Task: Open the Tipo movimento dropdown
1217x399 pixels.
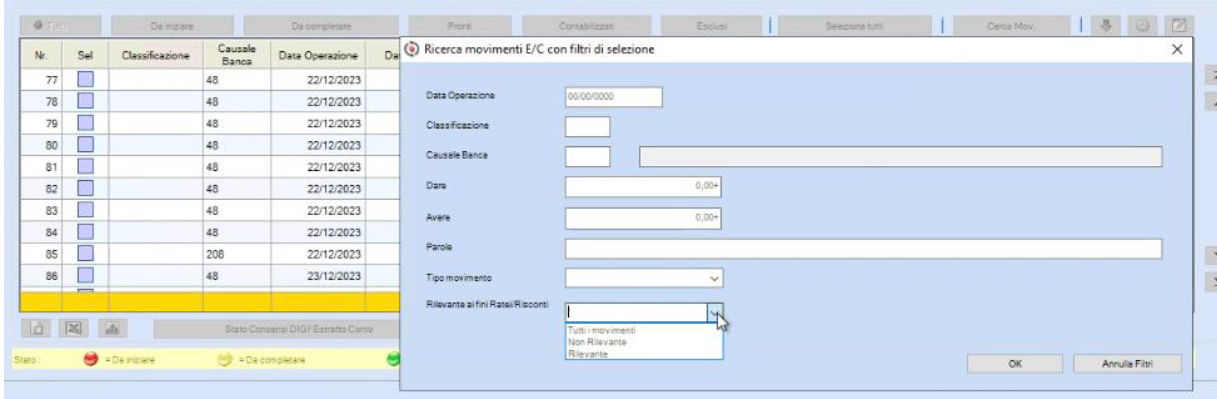Action: coord(714,278)
